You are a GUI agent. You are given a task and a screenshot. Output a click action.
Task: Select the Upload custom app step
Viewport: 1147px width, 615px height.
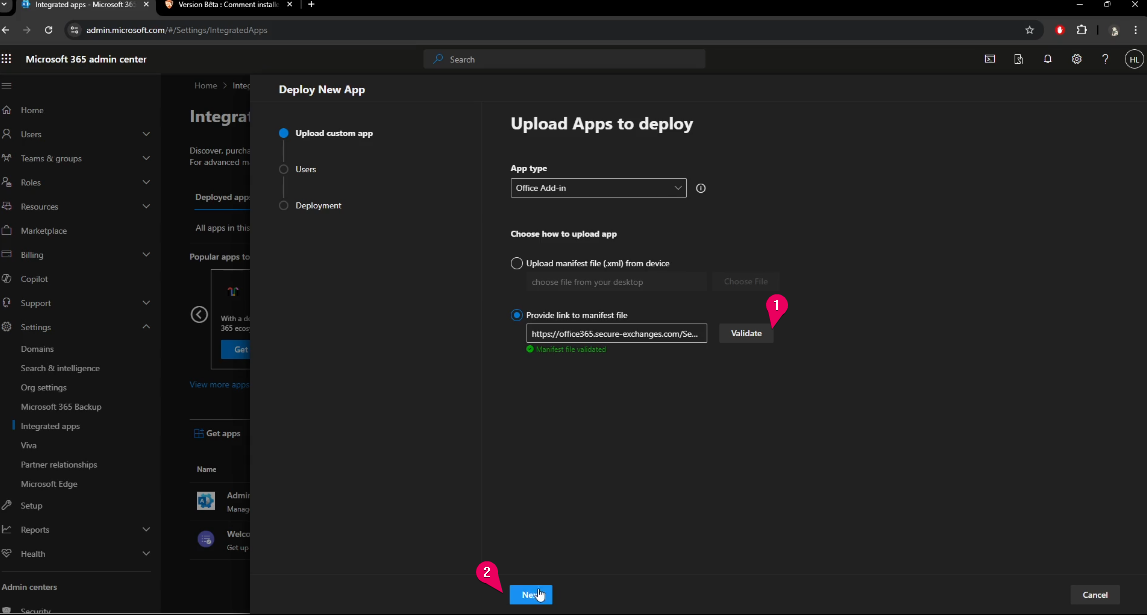pos(334,133)
